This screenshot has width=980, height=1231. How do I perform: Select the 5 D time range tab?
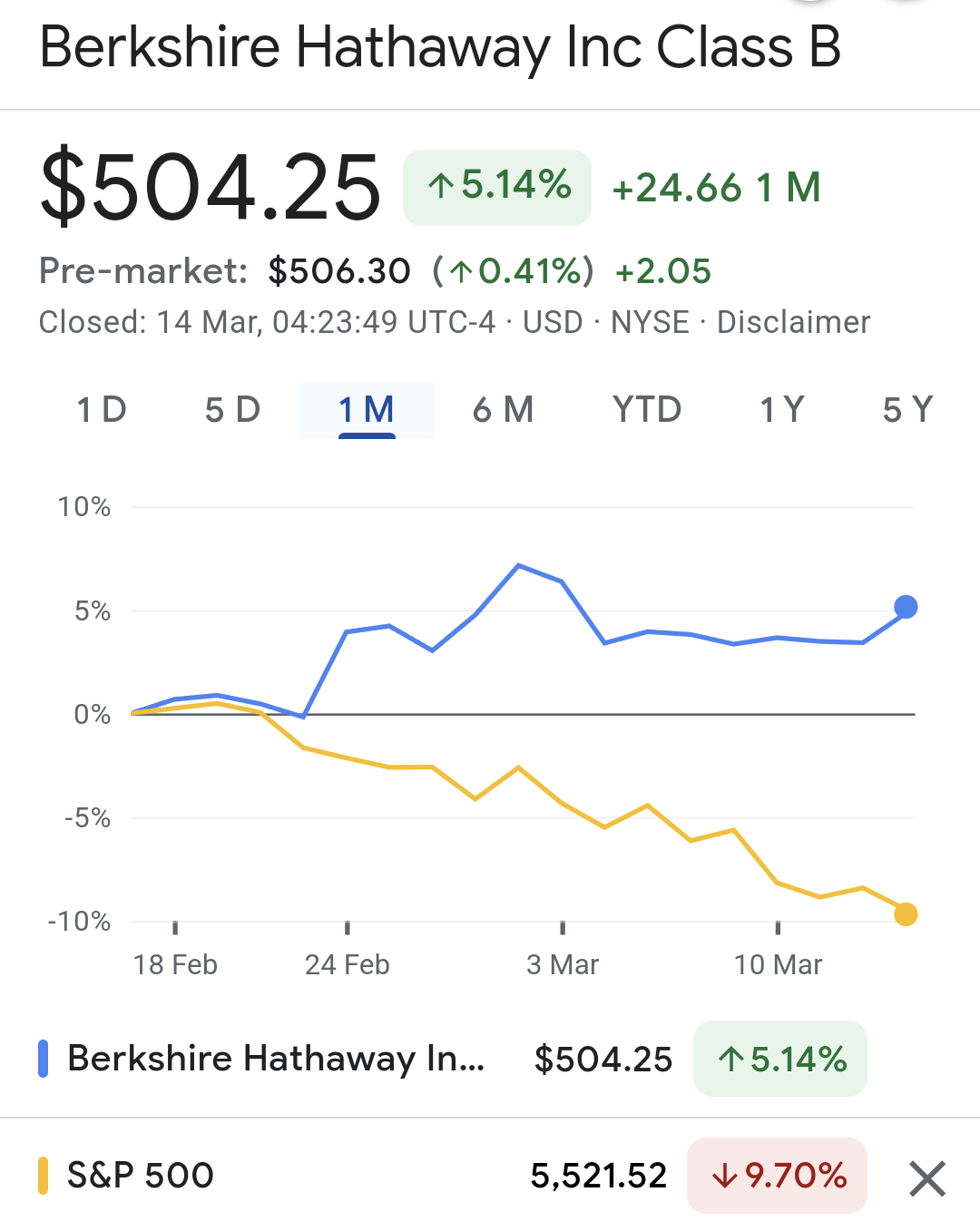coord(232,410)
